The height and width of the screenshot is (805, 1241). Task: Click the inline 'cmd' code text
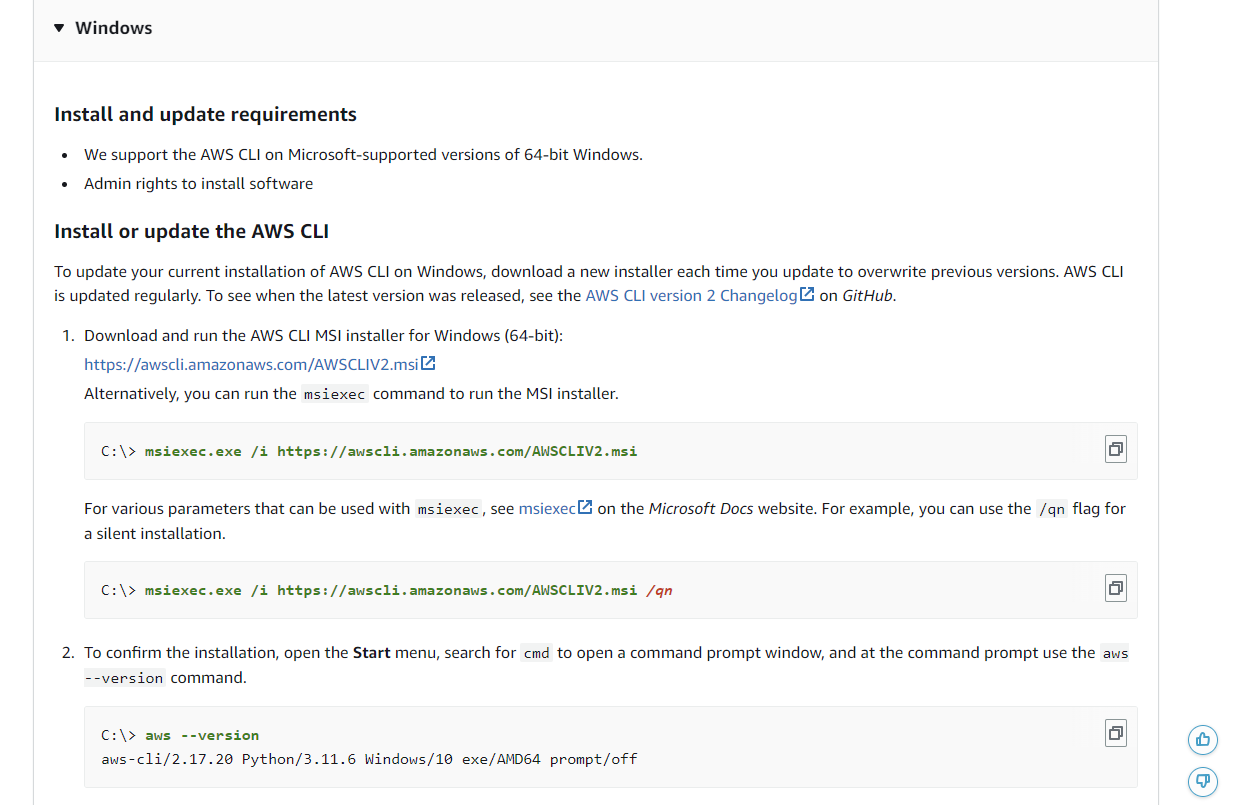[x=537, y=653]
